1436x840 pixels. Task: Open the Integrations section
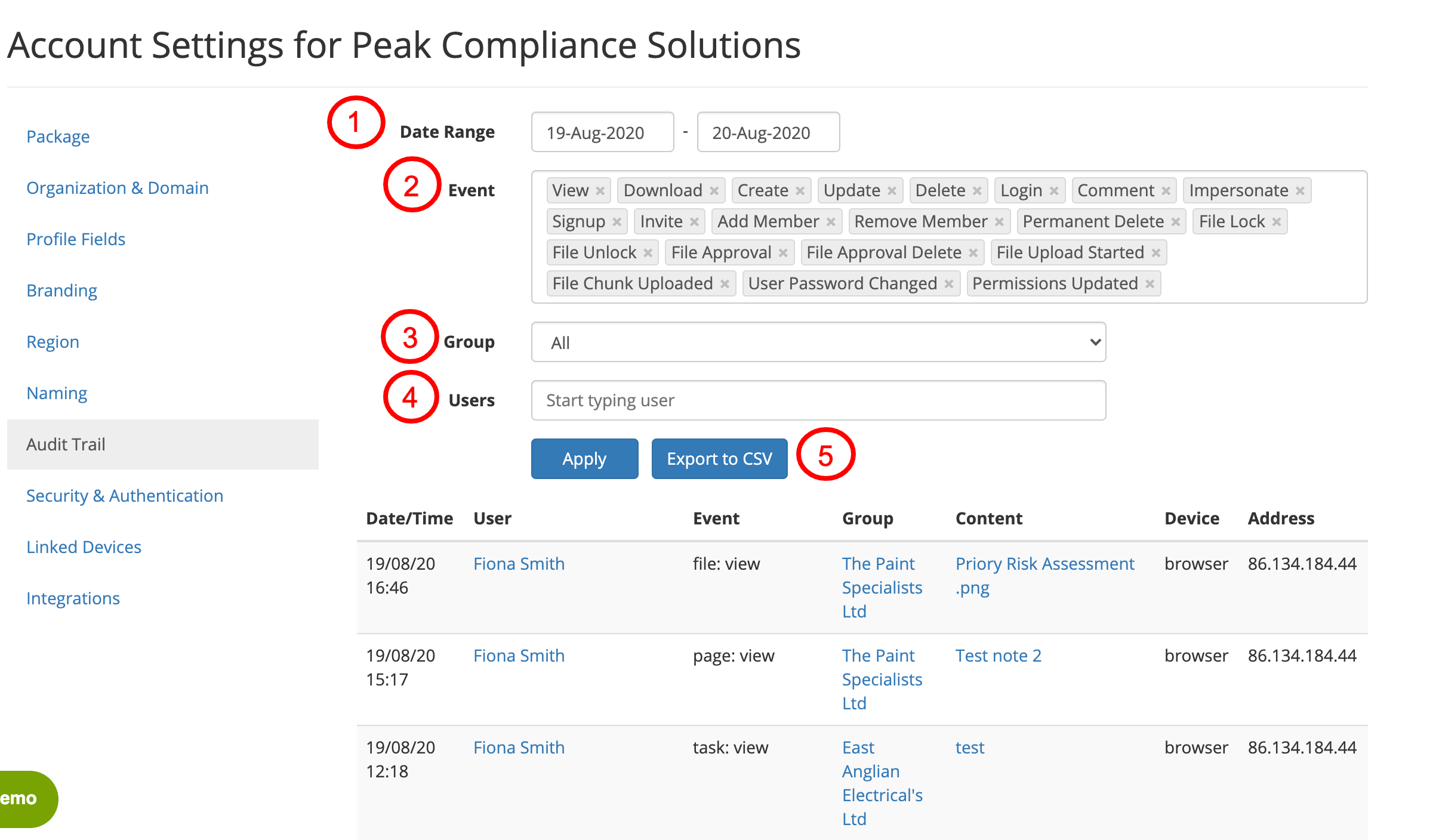coord(73,598)
